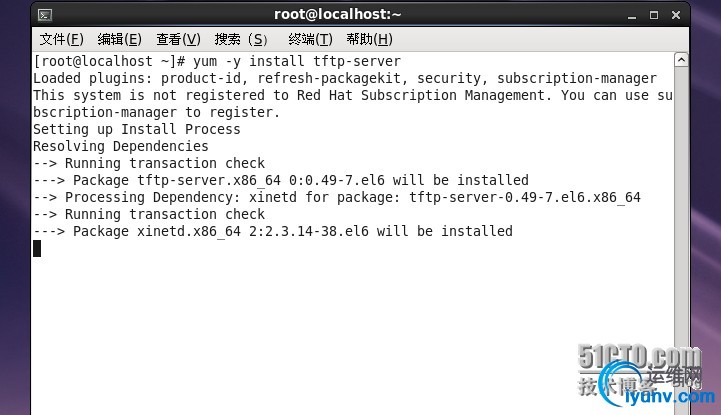Minimize the root@localhost terminal window
The width and height of the screenshot is (721, 415).
coord(631,14)
